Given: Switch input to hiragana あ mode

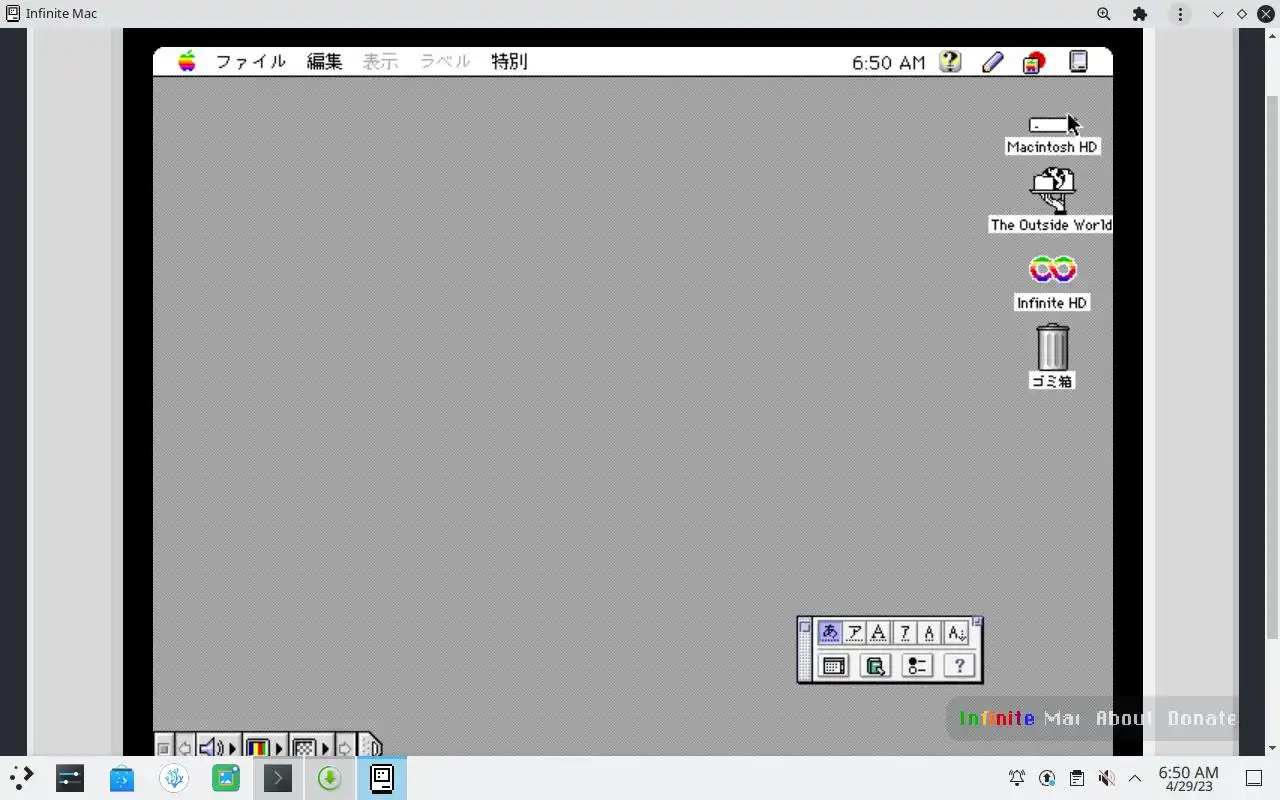Looking at the screenshot, I should tap(829, 633).
